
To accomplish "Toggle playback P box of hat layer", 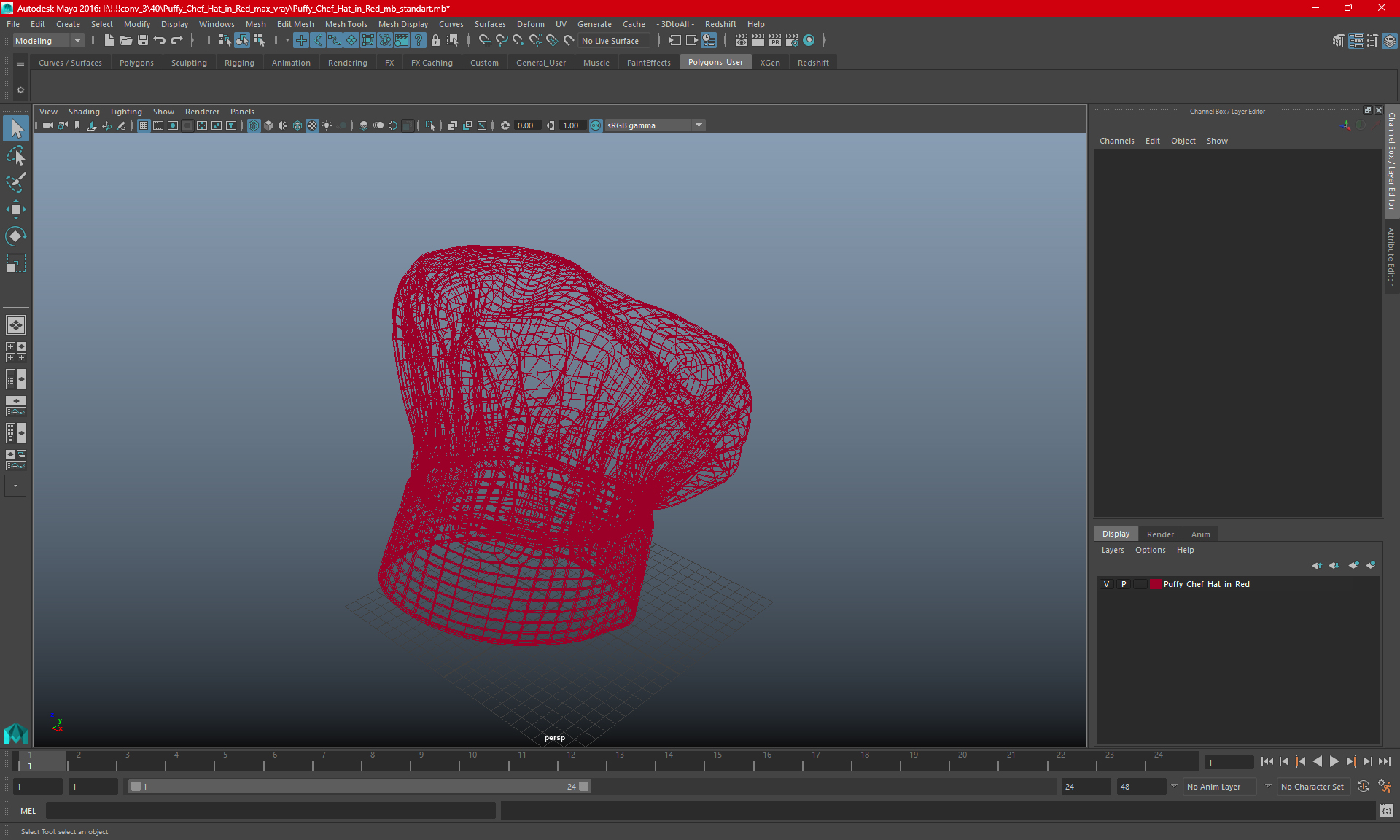I will (x=1124, y=584).
